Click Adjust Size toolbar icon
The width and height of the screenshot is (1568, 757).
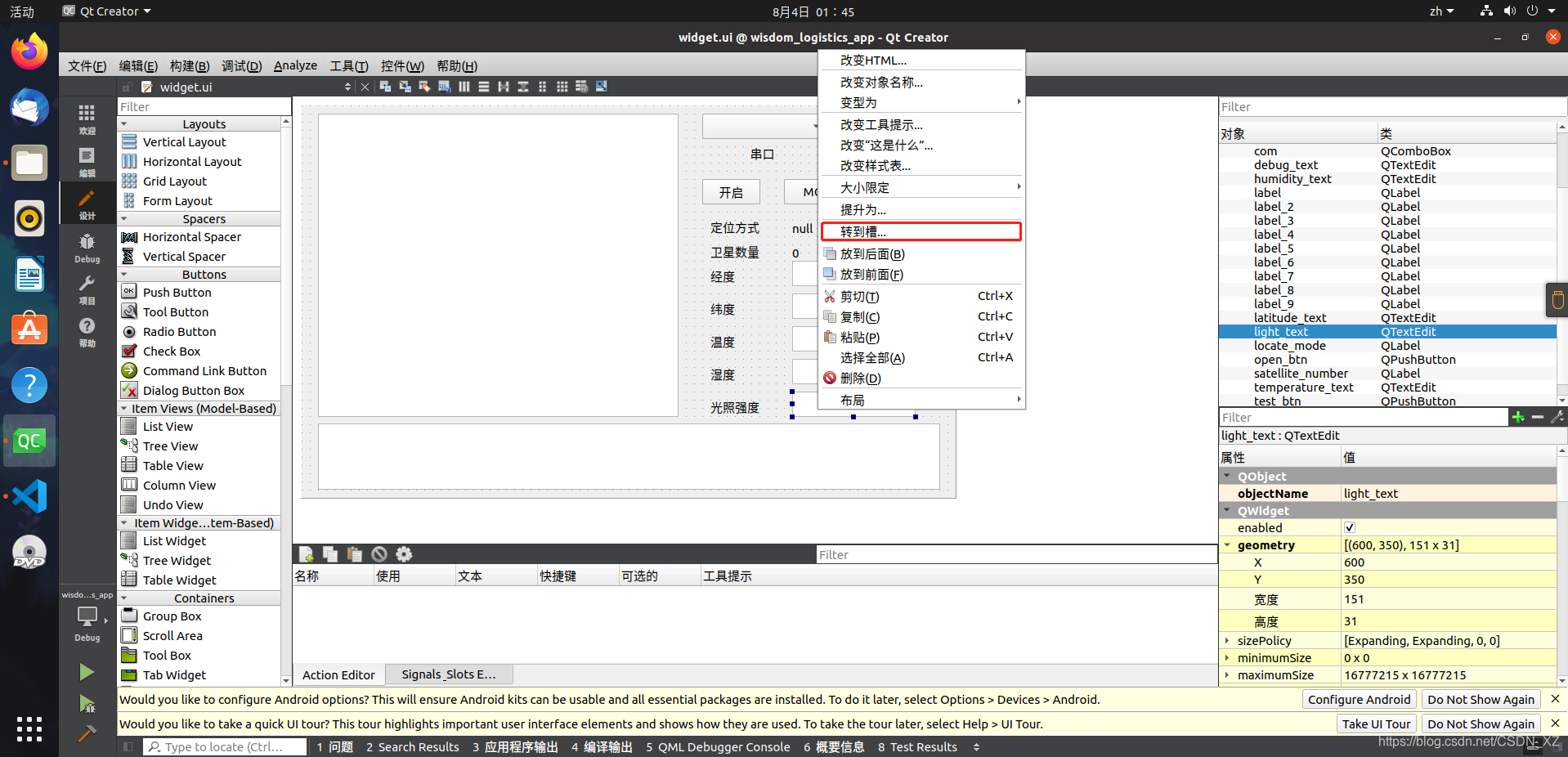(602, 87)
